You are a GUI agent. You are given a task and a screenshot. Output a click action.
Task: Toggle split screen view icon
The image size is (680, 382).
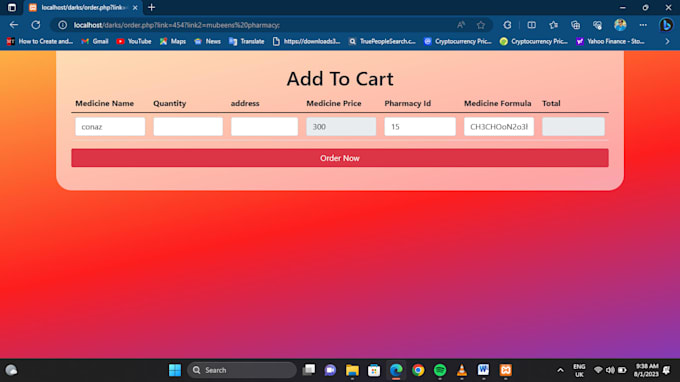point(531,25)
